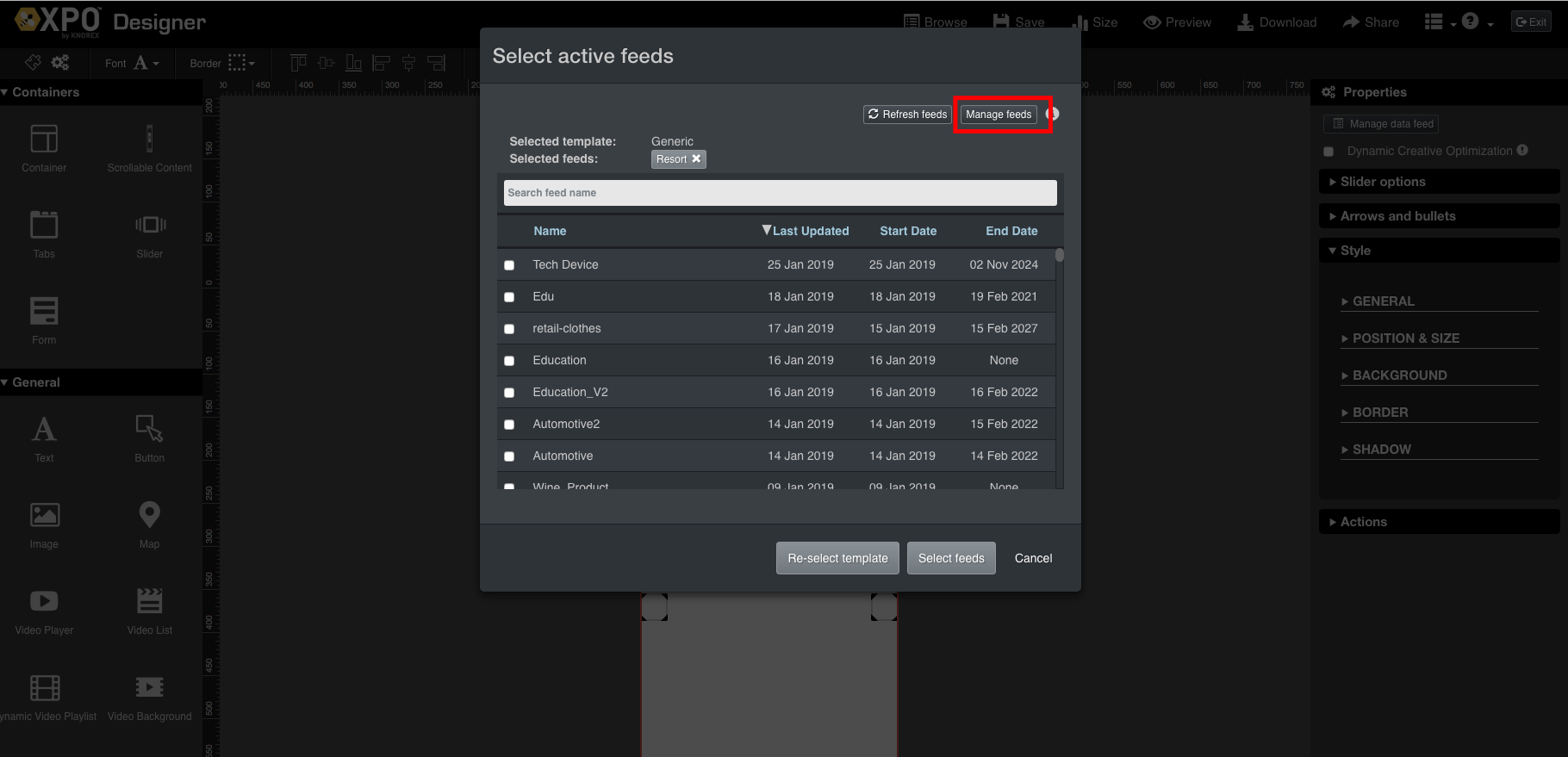Click the Manage feeds button
The image size is (1568, 757).
tap(999, 115)
